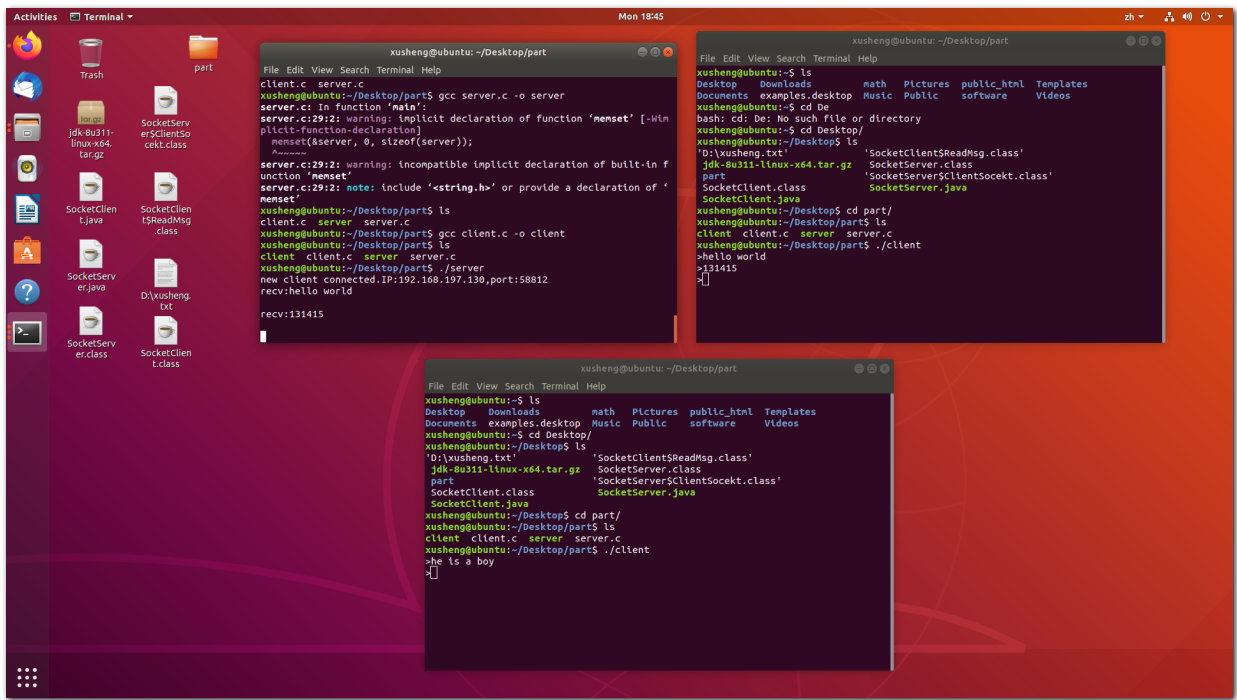Launch Firefox from the dock
Viewport: 1237px width, 700px height.
(26, 45)
